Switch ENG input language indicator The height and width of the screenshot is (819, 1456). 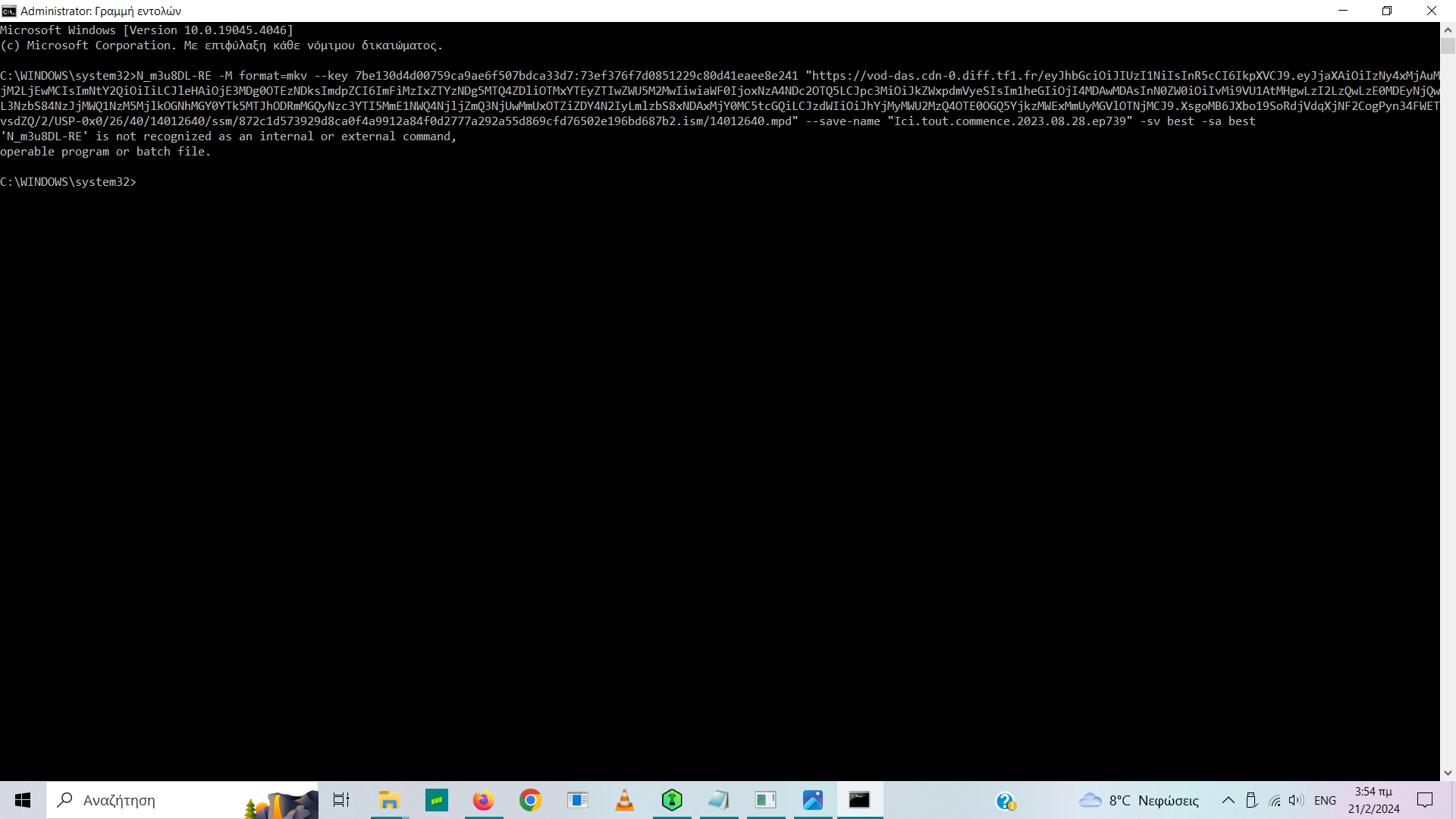coord(1325,800)
